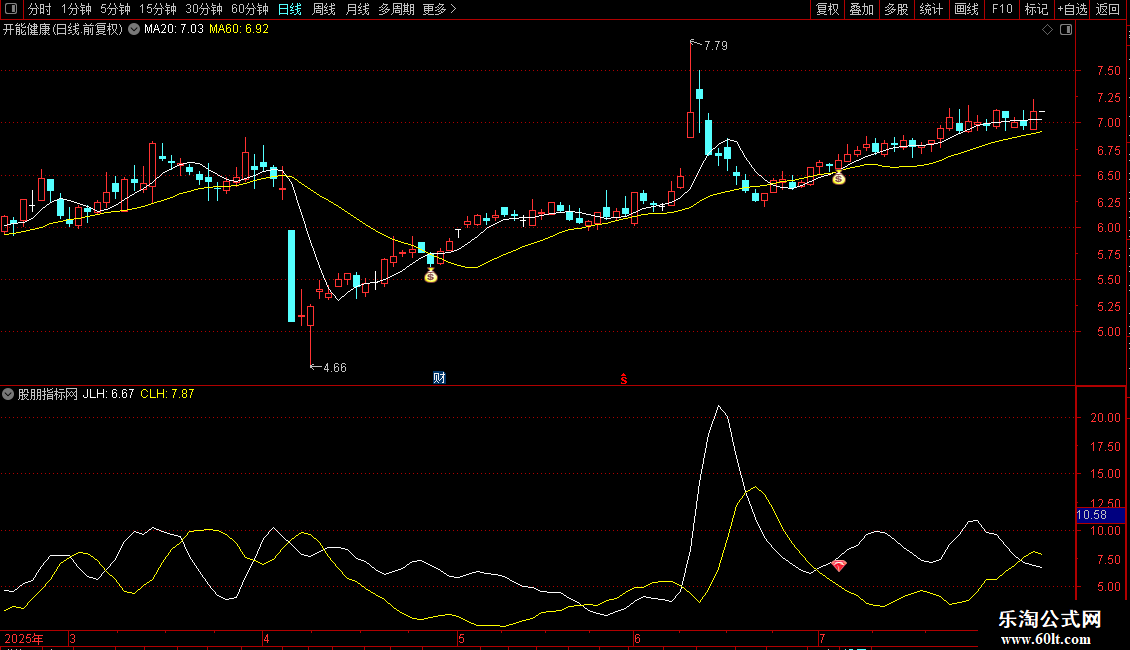Click the month 4 marker on time axis
The height and width of the screenshot is (650, 1130).
pyautogui.click(x=266, y=639)
